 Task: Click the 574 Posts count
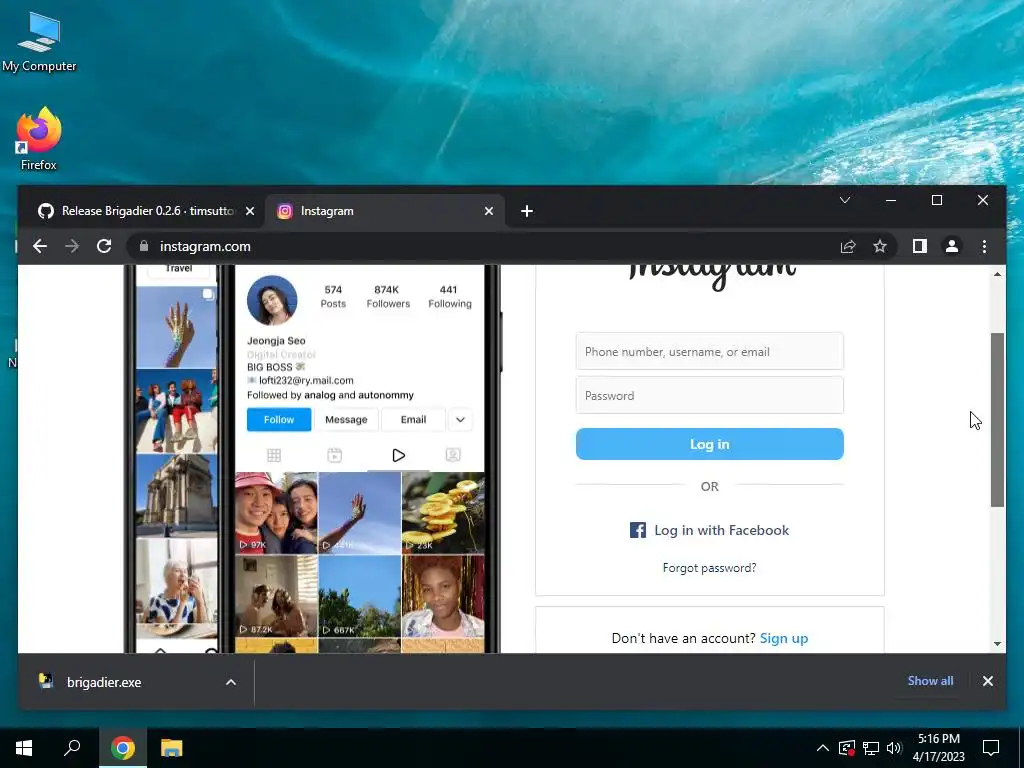click(333, 296)
